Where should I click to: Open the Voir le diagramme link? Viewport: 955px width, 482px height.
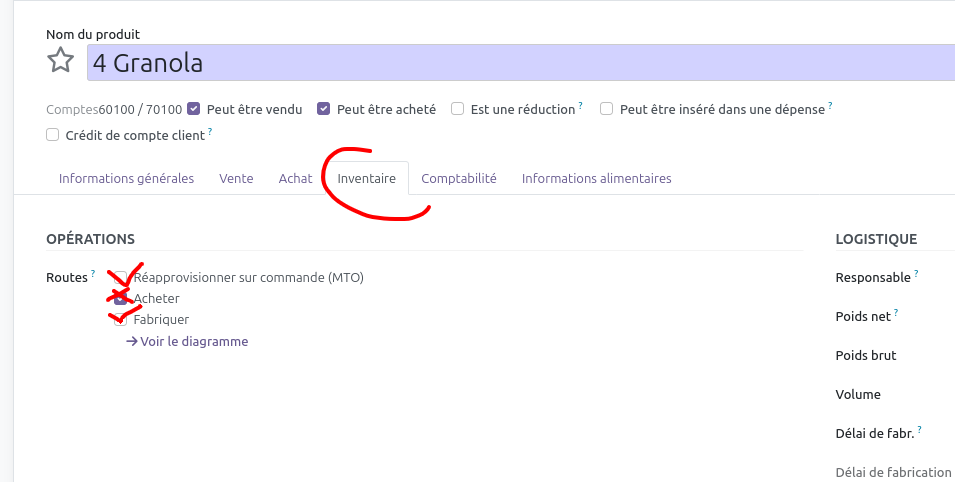[x=187, y=341]
